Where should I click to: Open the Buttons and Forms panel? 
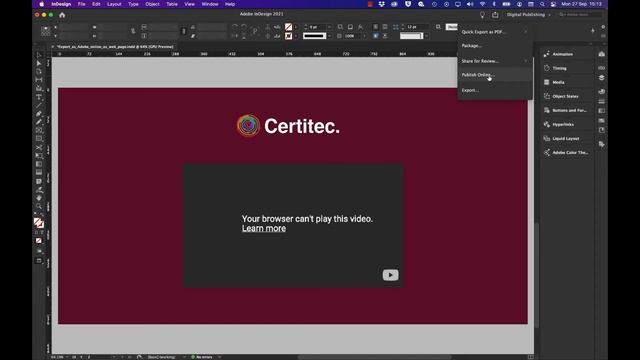point(569,111)
